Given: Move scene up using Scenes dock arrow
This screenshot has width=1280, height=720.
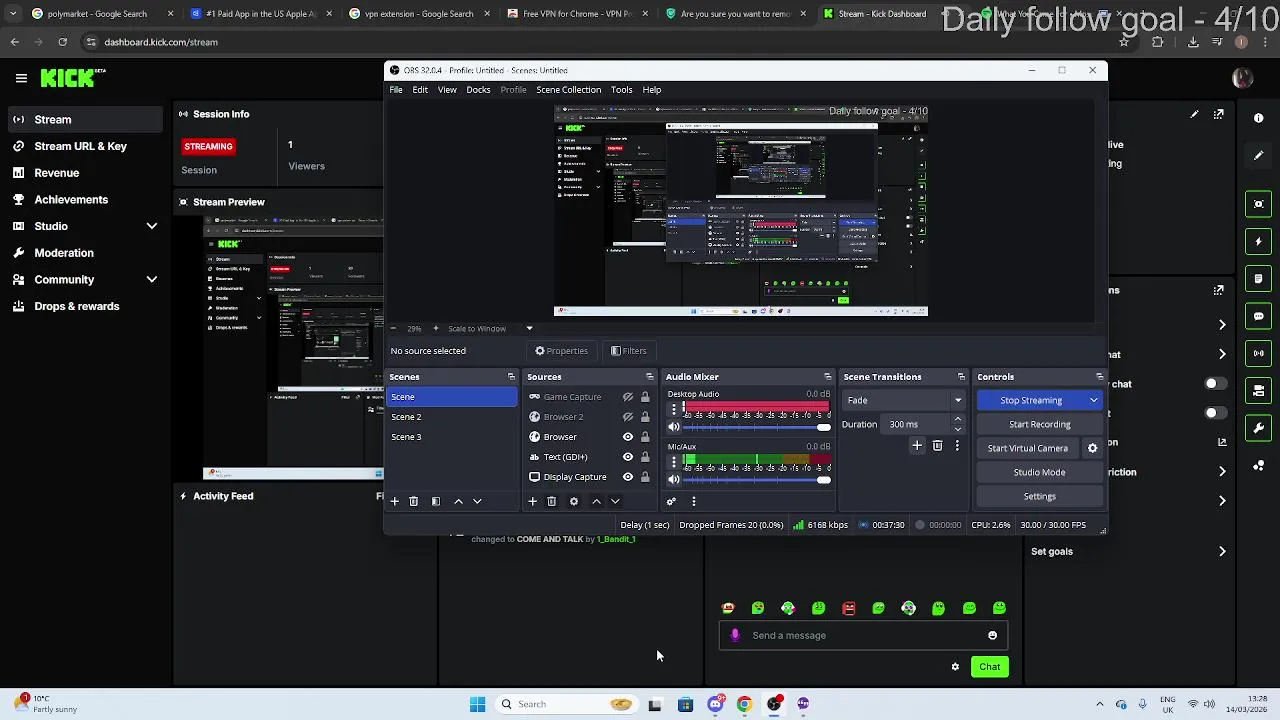Looking at the screenshot, I should 458,501.
